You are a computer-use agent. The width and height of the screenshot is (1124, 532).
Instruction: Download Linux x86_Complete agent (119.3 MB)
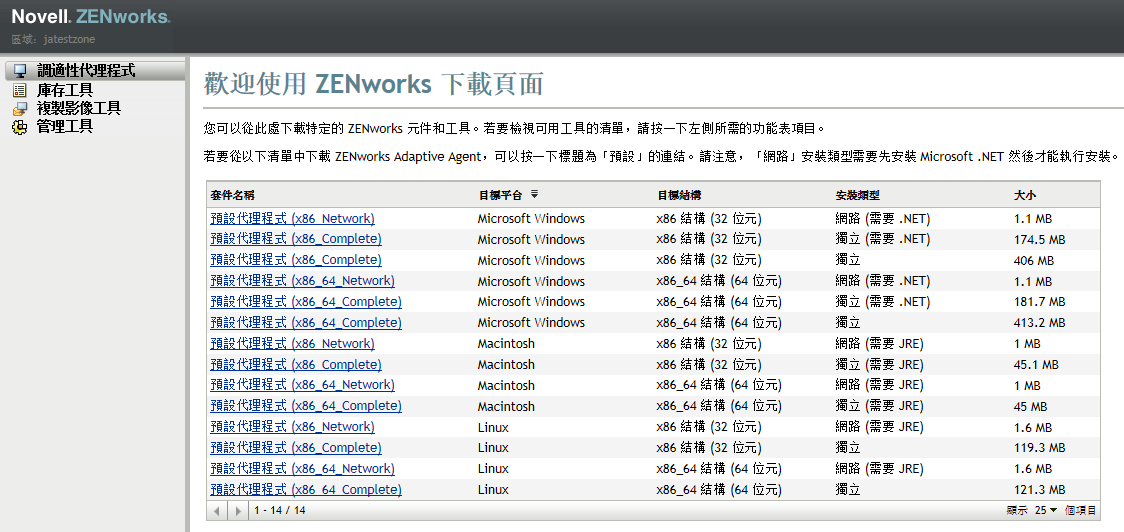tap(296, 448)
